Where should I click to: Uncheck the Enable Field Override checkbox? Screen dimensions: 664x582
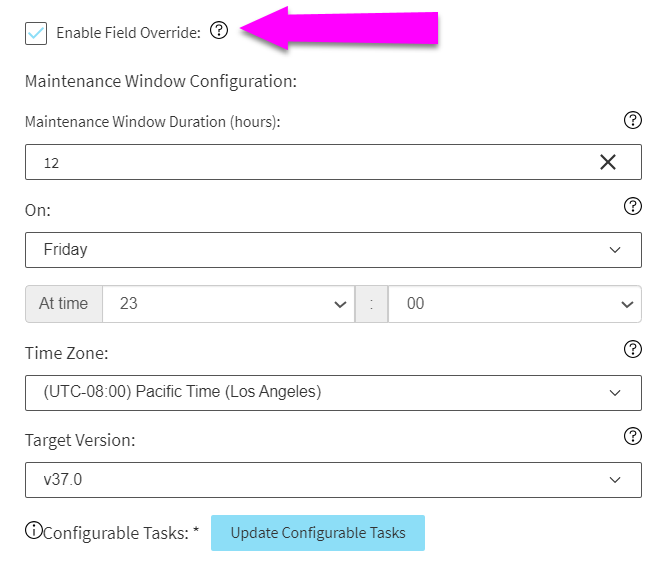tap(36, 33)
